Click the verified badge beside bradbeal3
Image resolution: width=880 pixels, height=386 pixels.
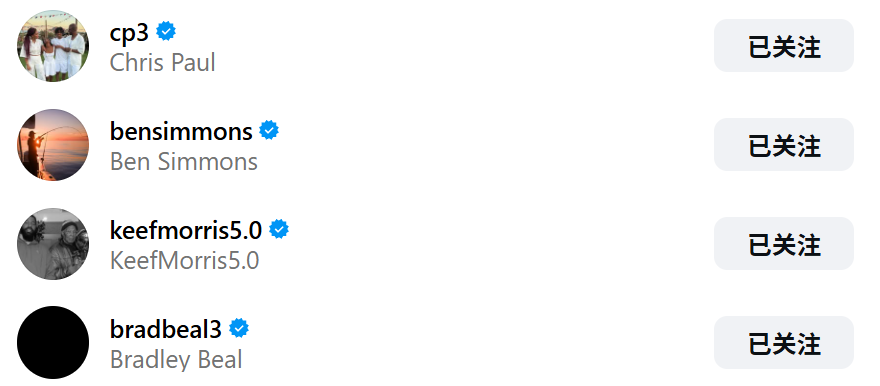pos(239,328)
